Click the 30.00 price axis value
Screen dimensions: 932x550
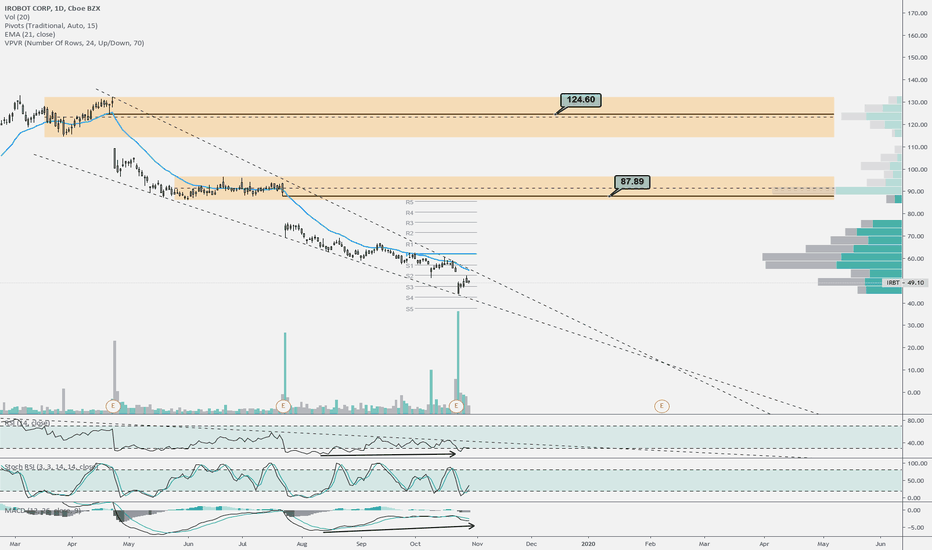(917, 326)
